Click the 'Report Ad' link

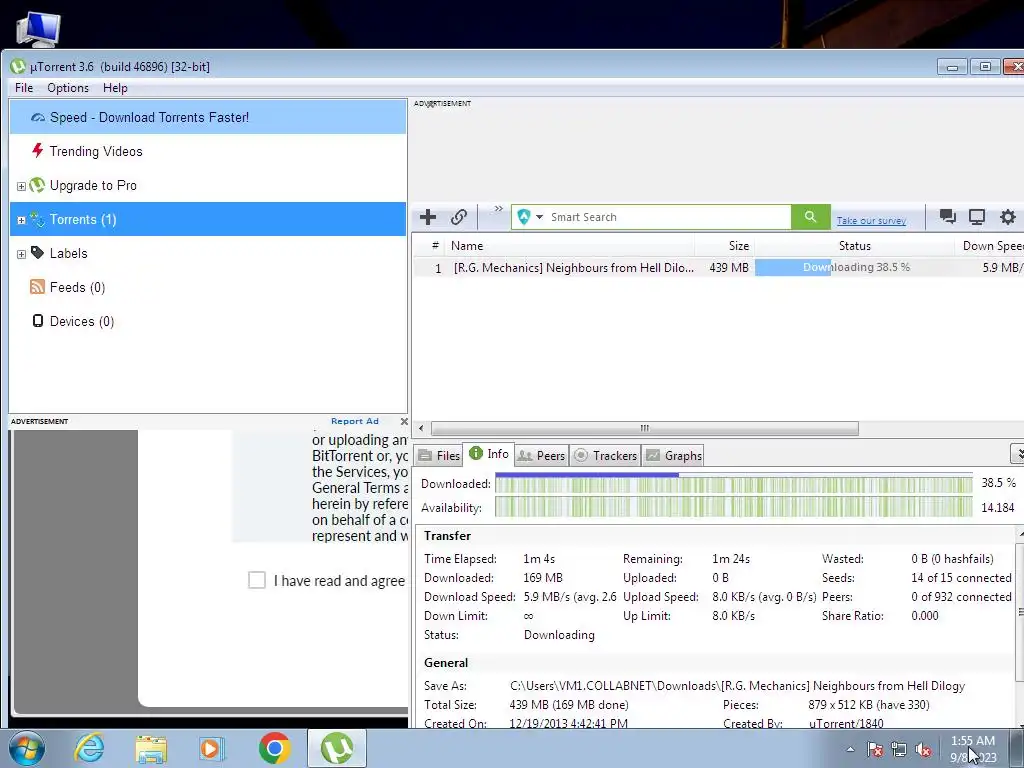[x=355, y=421]
